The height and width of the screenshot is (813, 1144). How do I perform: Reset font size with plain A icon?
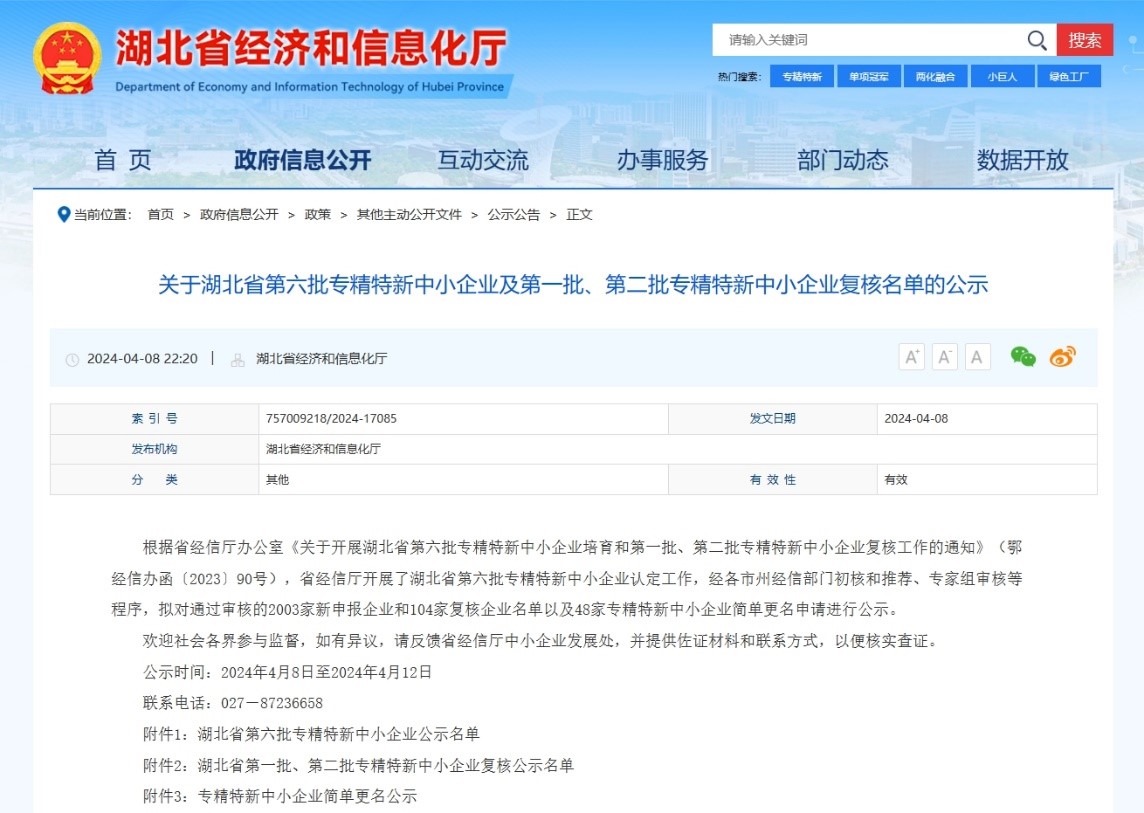click(977, 357)
